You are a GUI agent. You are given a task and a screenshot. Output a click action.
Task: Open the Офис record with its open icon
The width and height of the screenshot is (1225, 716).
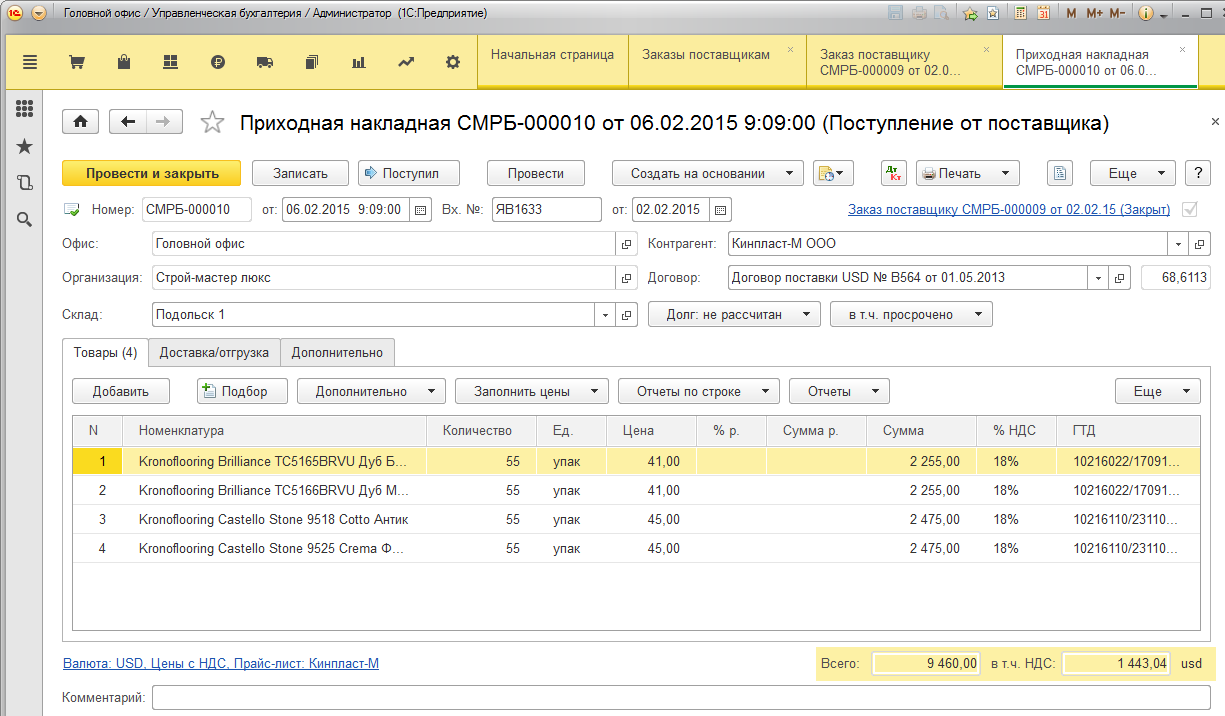point(627,244)
